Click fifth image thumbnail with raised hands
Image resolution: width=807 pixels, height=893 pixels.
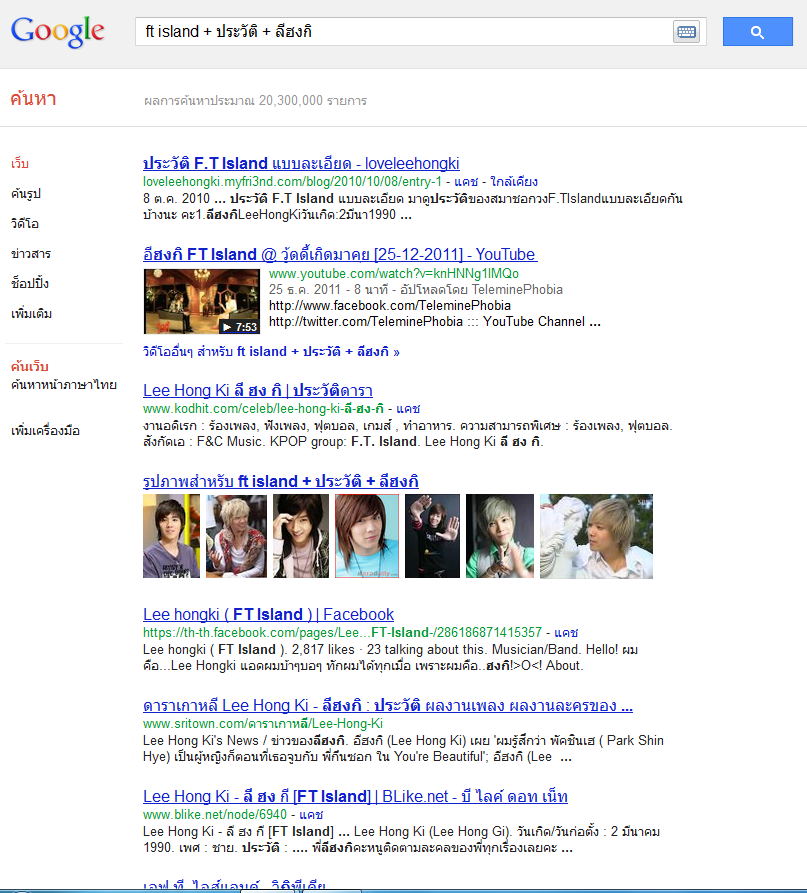432,536
